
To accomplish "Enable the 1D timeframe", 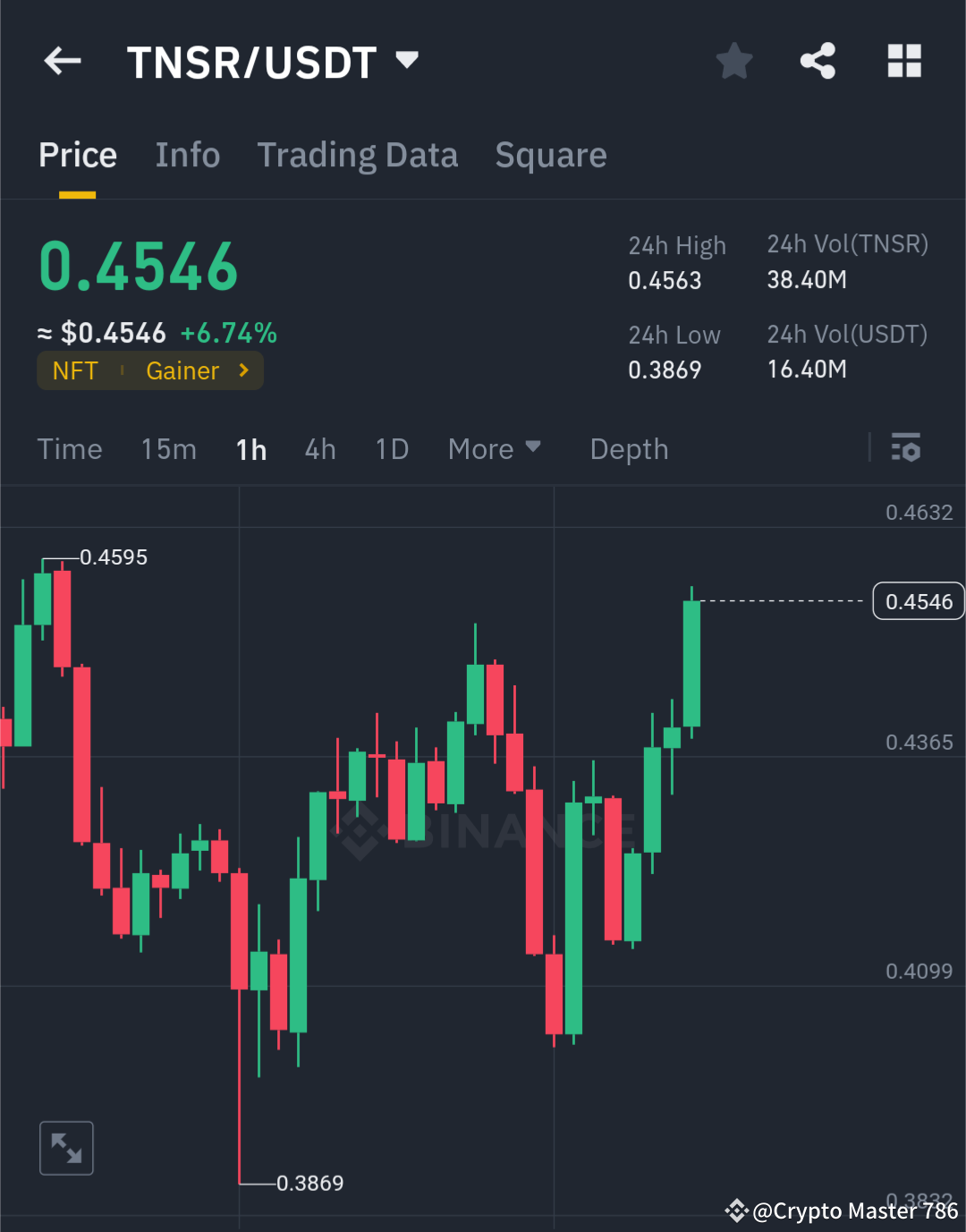I will coord(391,448).
